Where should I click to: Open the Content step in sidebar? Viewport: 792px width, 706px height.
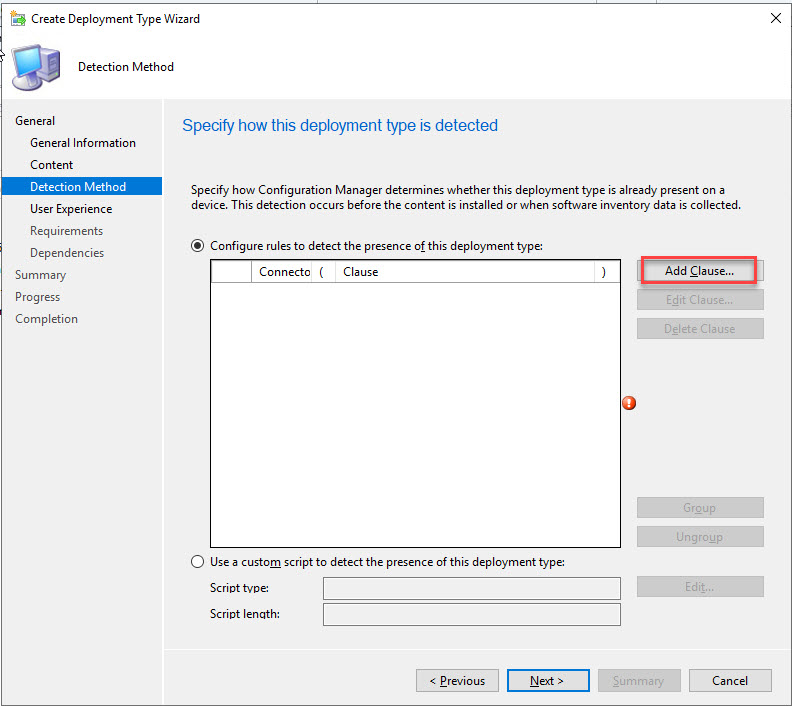coord(52,165)
